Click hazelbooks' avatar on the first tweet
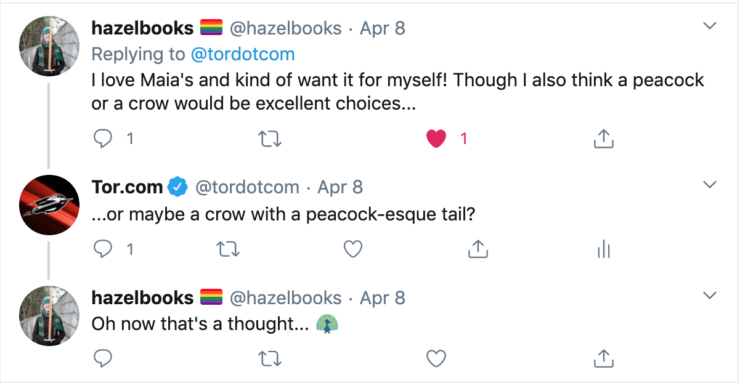This screenshot has width=740, height=383. [x=49, y=46]
